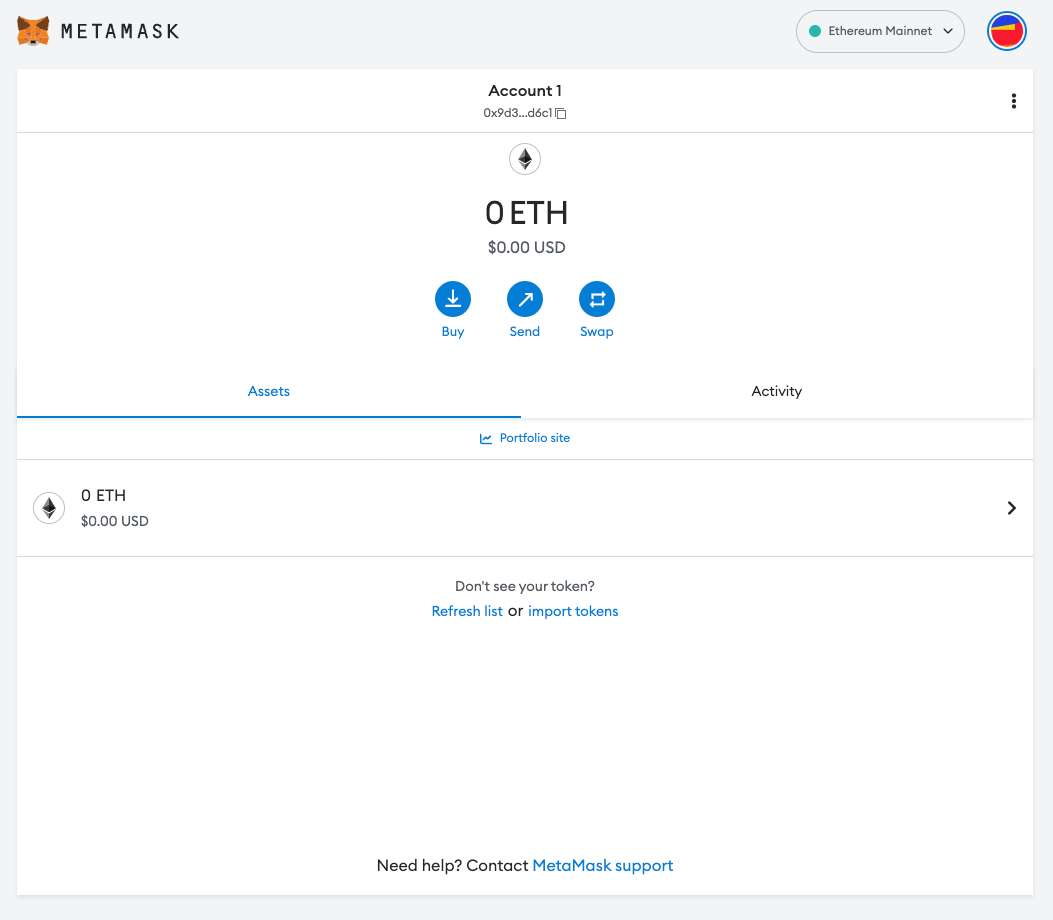Click the import tokens link

point(573,611)
